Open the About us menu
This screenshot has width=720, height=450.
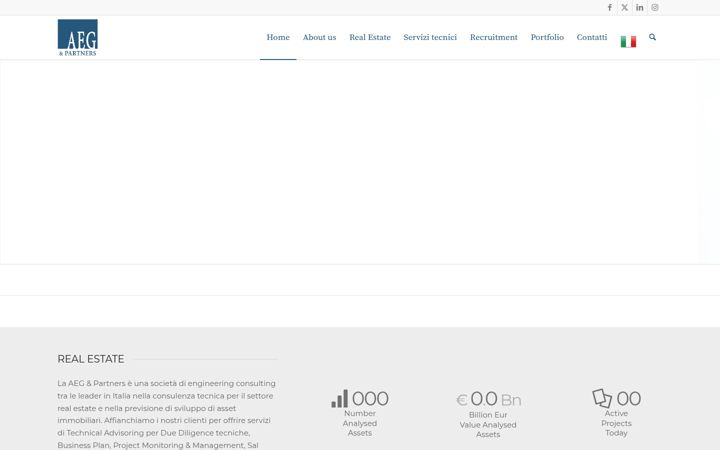(319, 37)
